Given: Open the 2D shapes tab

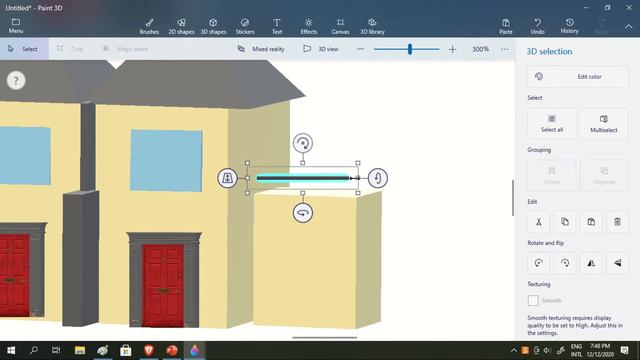Looking at the screenshot, I should click(181, 26).
